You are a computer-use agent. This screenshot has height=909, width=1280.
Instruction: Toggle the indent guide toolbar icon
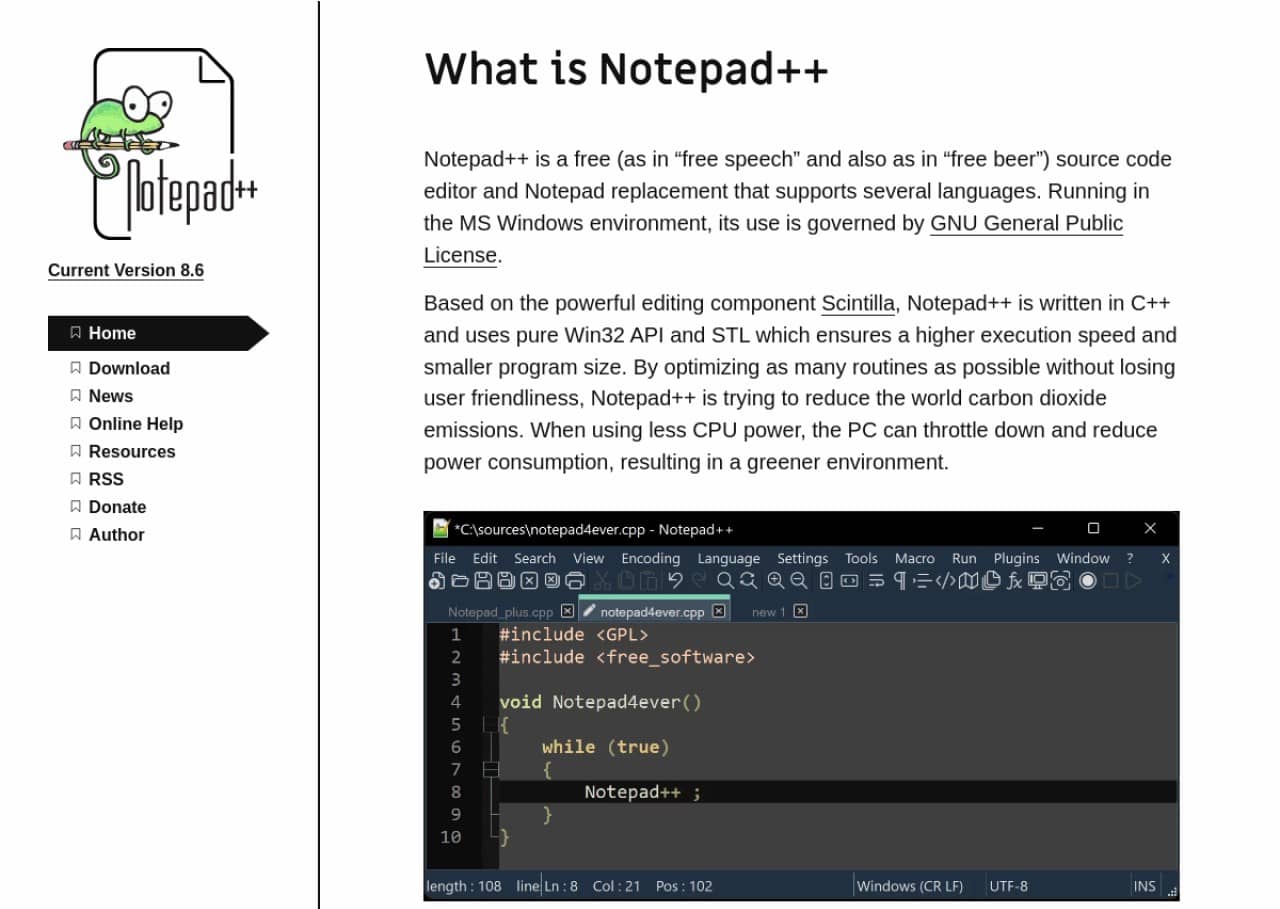(x=923, y=580)
